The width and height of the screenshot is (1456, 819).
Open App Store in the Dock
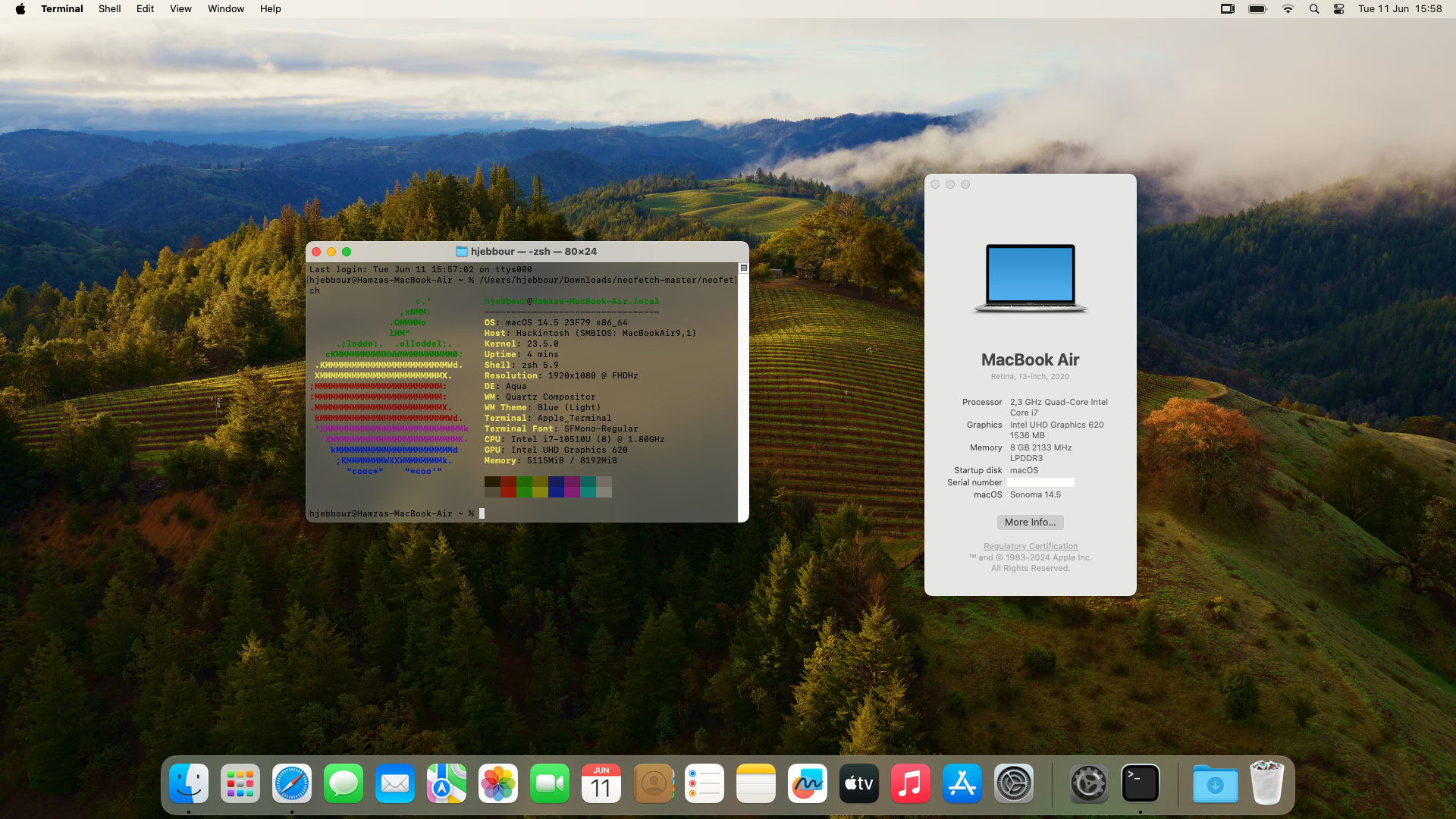tap(962, 783)
